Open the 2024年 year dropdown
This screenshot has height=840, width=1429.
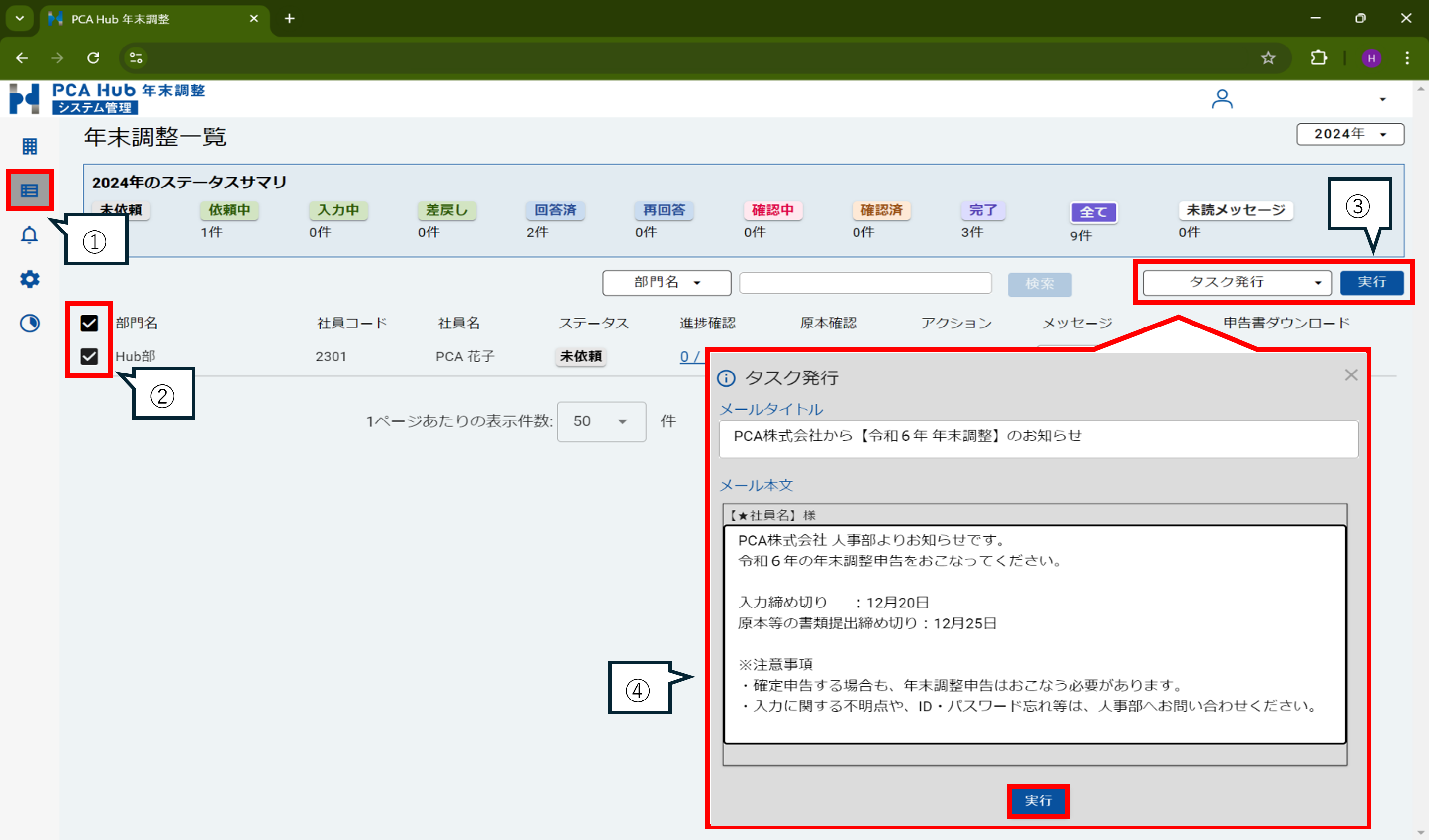[x=1350, y=134]
